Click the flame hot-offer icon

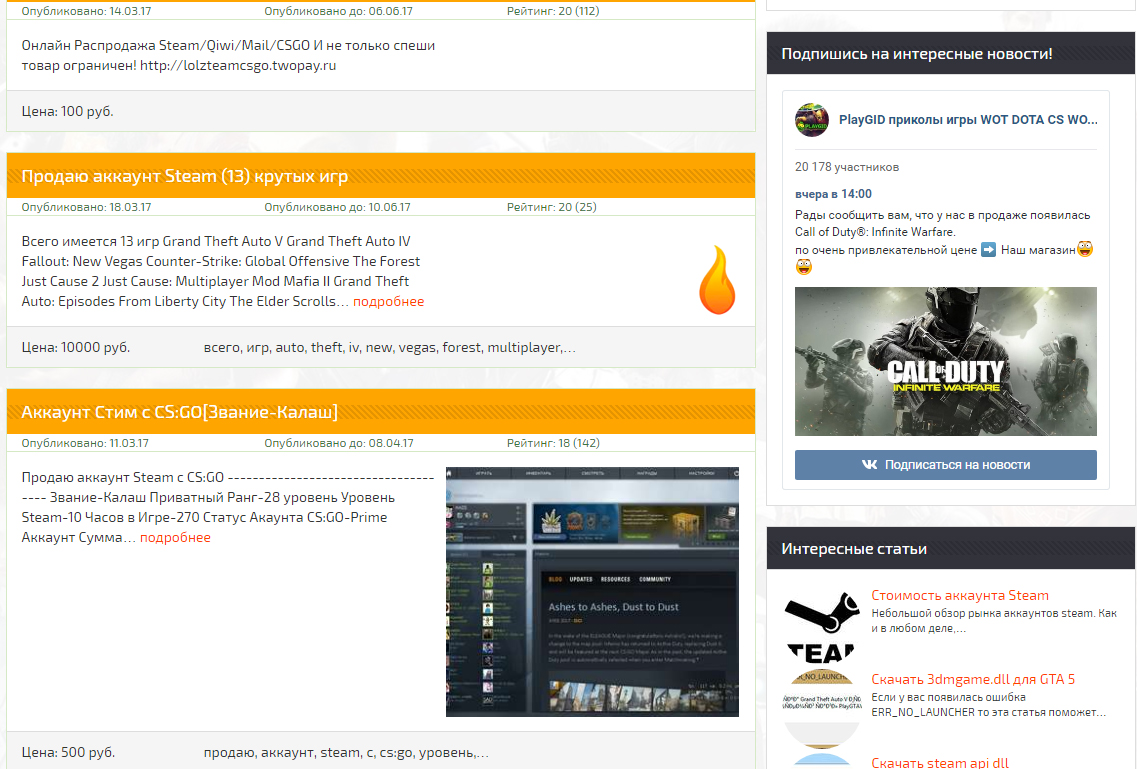(717, 280)
